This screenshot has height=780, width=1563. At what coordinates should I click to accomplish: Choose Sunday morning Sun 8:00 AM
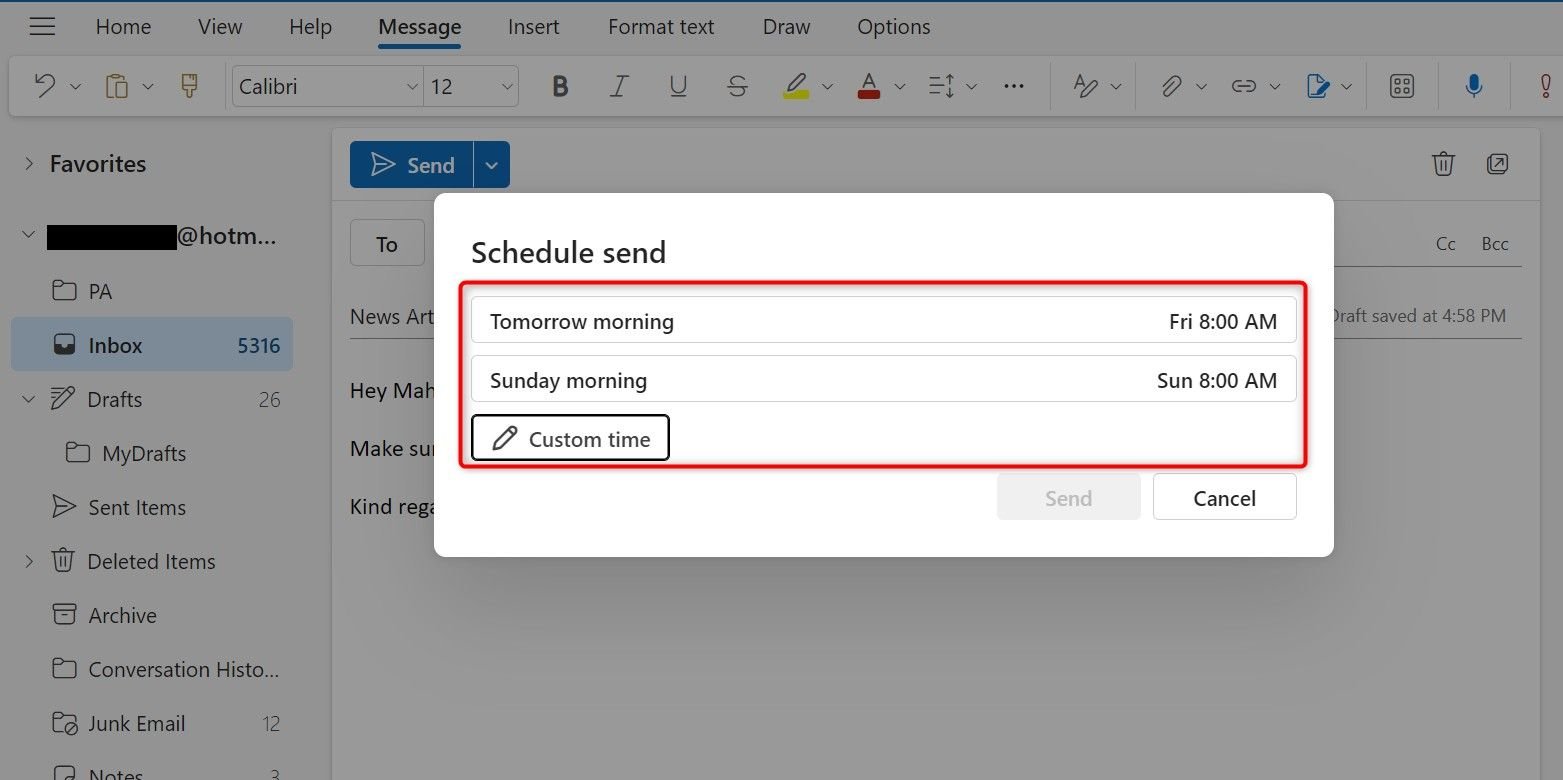pos(884,380)
